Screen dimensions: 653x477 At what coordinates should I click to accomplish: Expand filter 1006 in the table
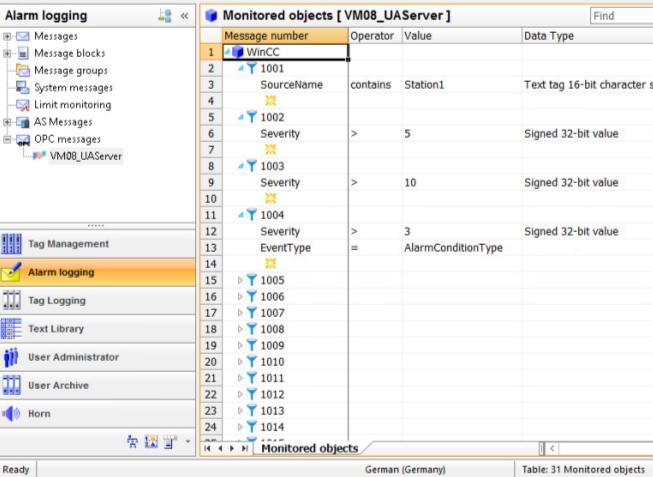[x=240, y=297]
